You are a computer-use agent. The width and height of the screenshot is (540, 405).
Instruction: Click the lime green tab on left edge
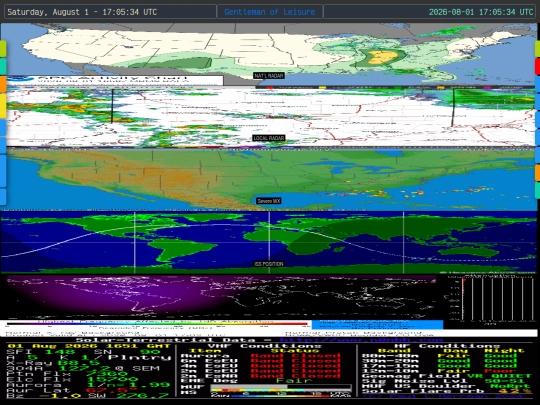point(3,49)
